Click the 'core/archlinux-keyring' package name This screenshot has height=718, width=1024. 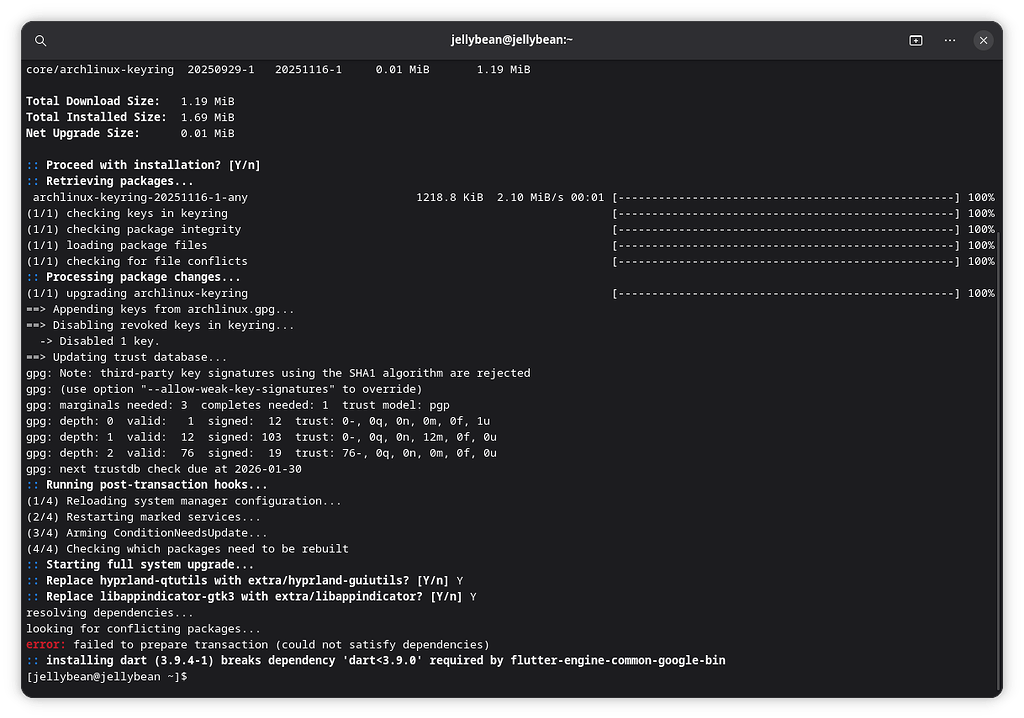coord(100,69)
